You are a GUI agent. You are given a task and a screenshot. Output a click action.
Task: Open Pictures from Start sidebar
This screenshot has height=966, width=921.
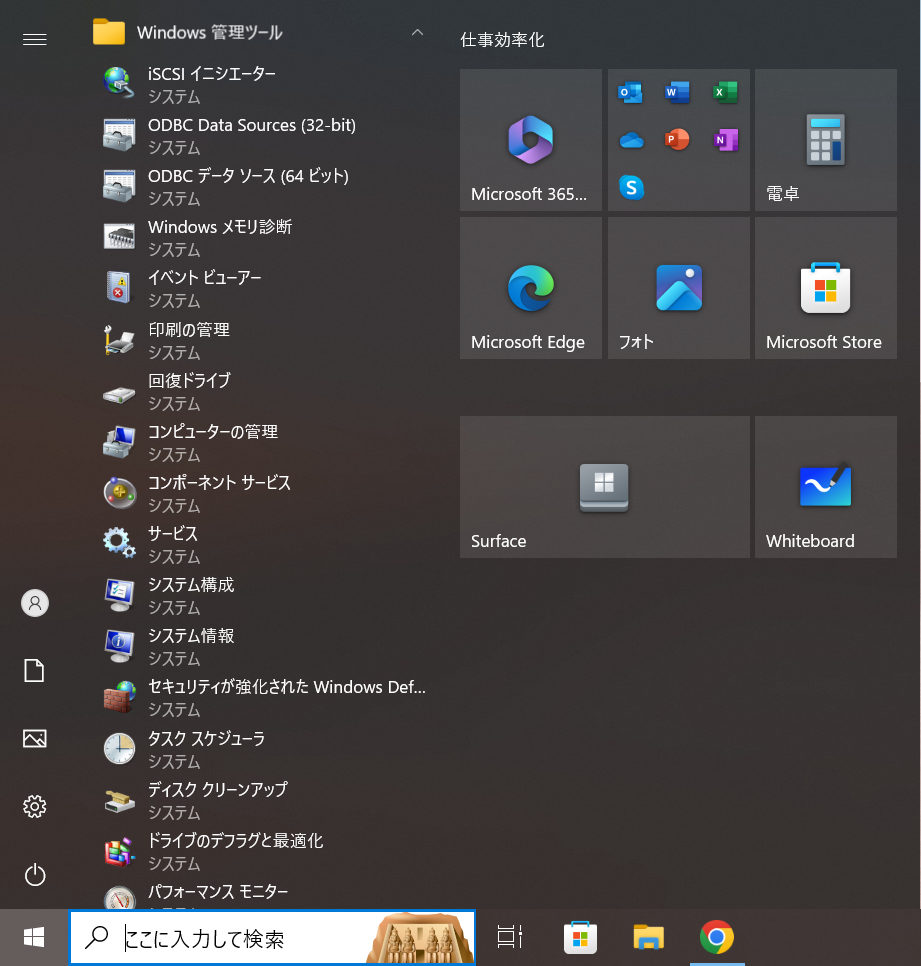point(34,738)
